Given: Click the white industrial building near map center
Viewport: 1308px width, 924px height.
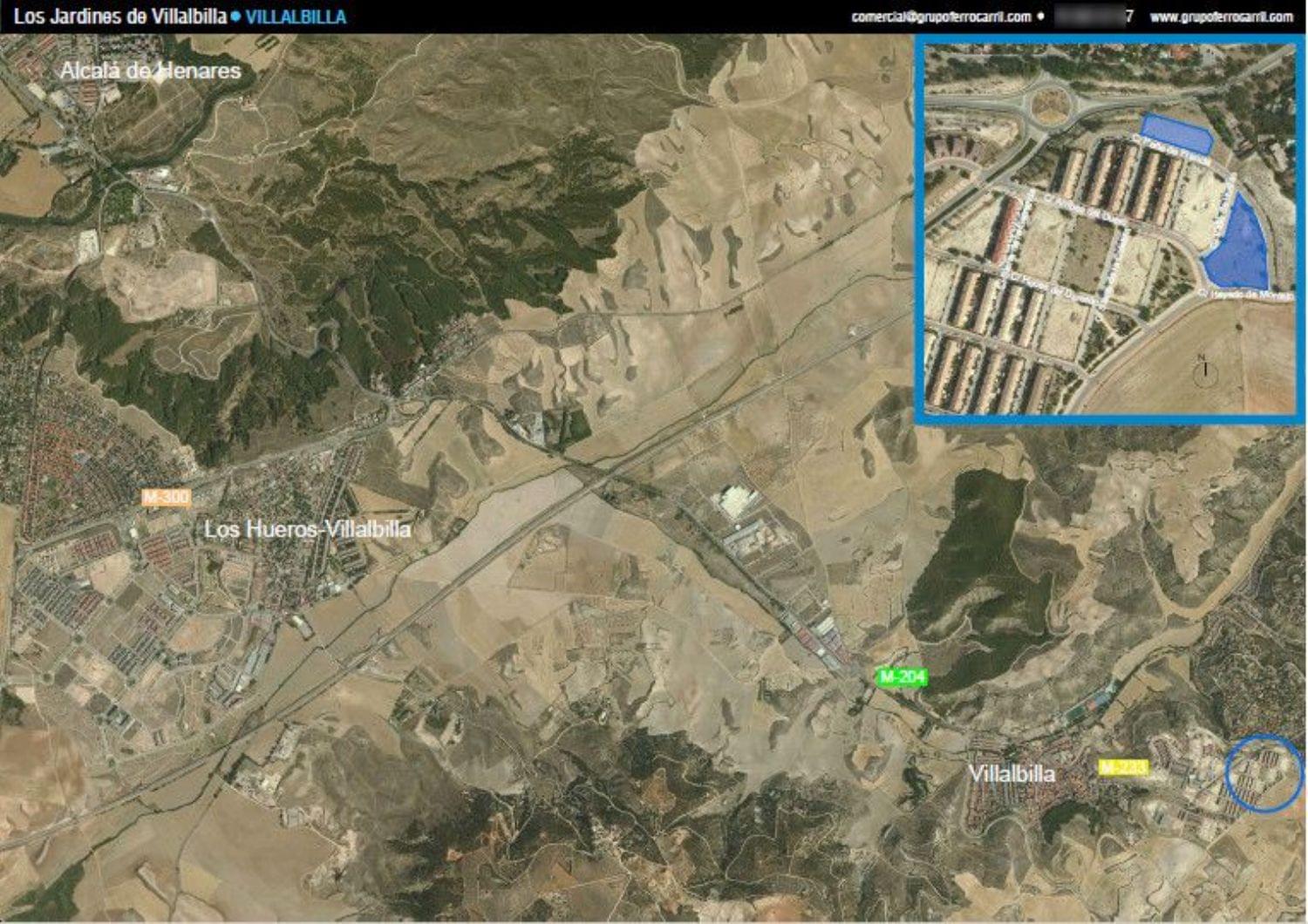Looking at the screenshot, I should click(x=737, y=503).
